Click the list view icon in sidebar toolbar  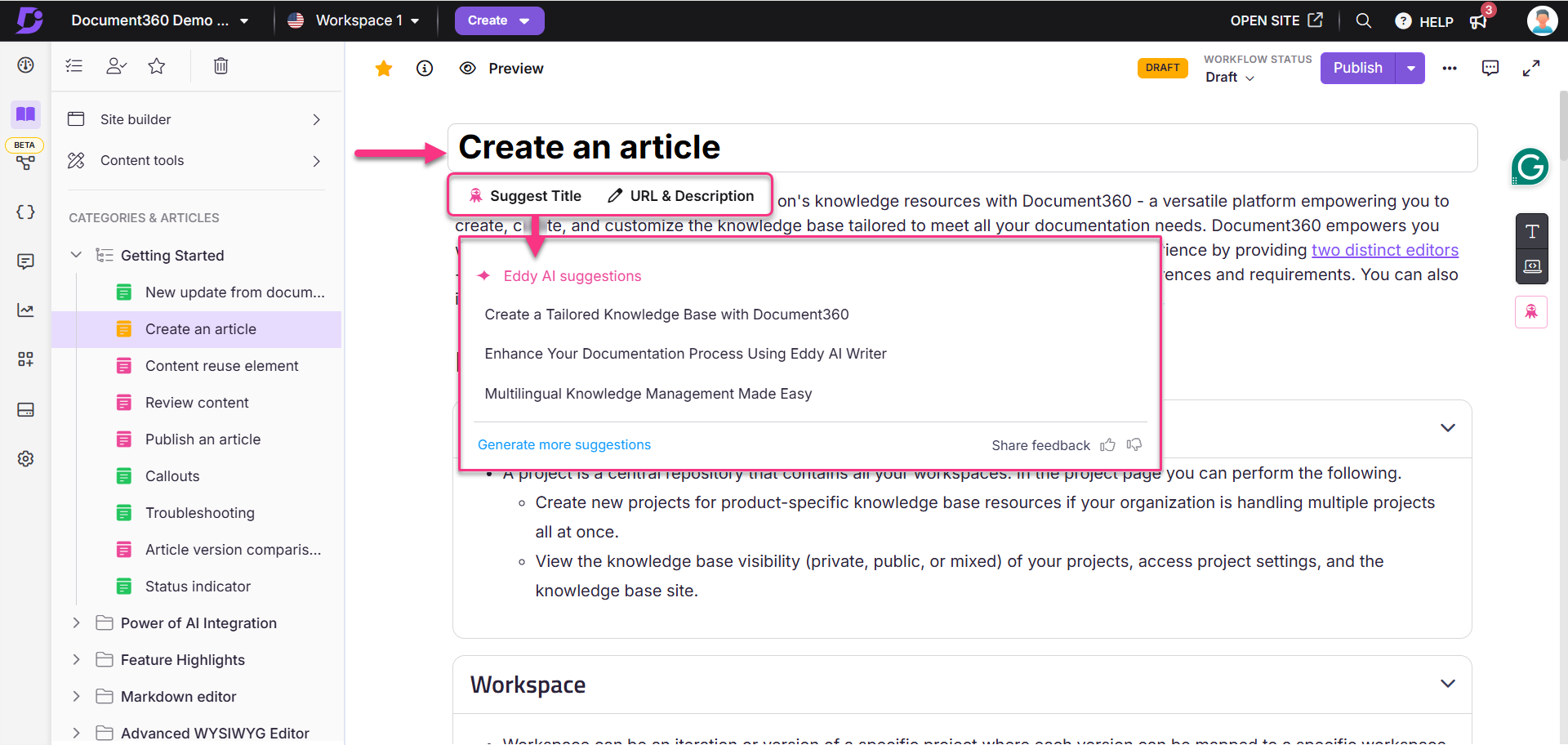point(74,66)
